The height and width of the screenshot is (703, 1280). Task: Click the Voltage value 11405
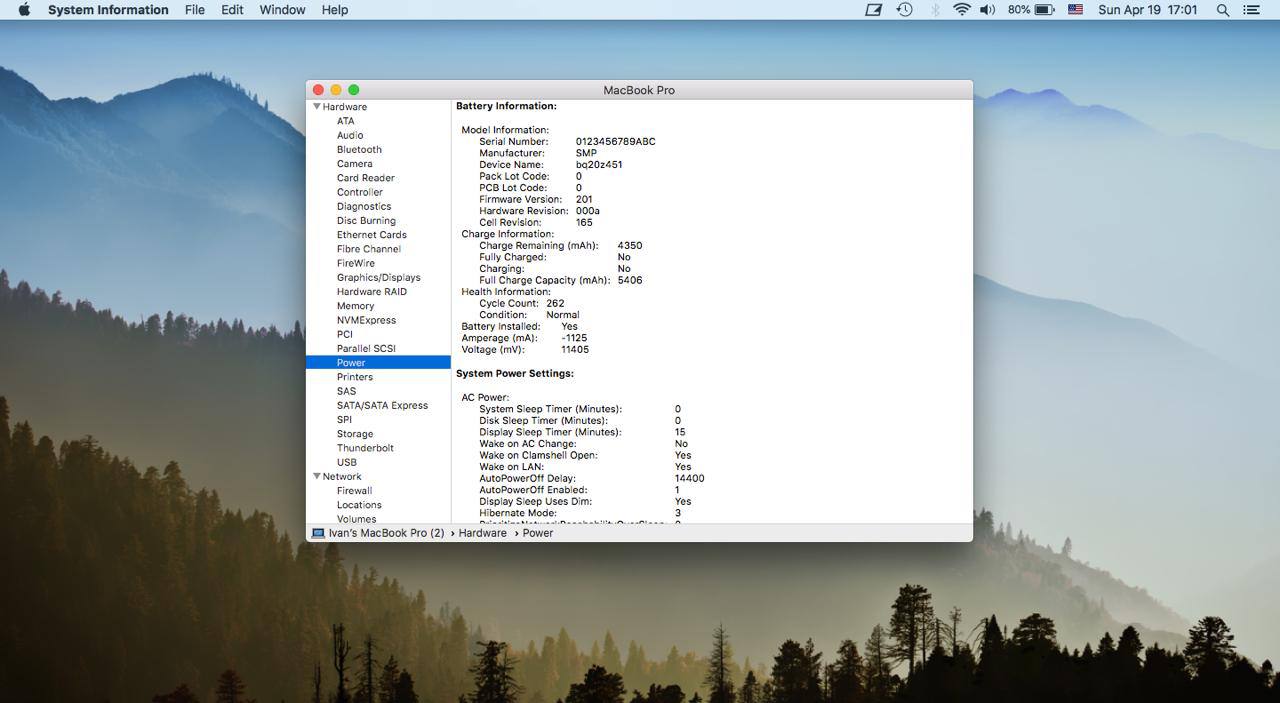click(575, 350)
